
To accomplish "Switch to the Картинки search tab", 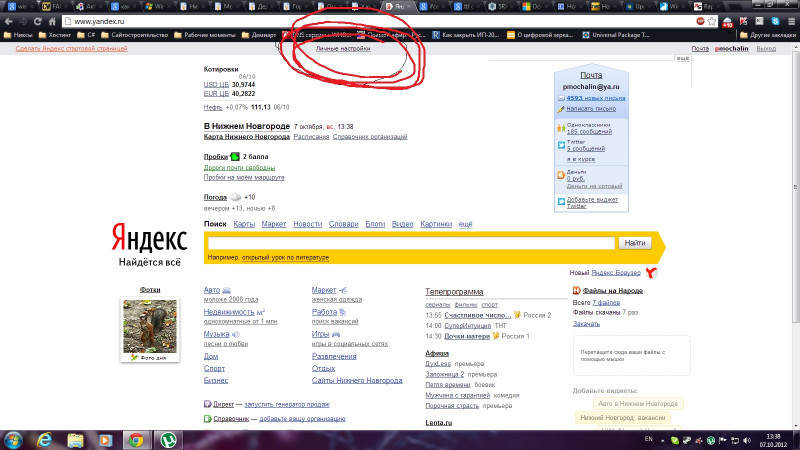I will [x=436, y=224].
